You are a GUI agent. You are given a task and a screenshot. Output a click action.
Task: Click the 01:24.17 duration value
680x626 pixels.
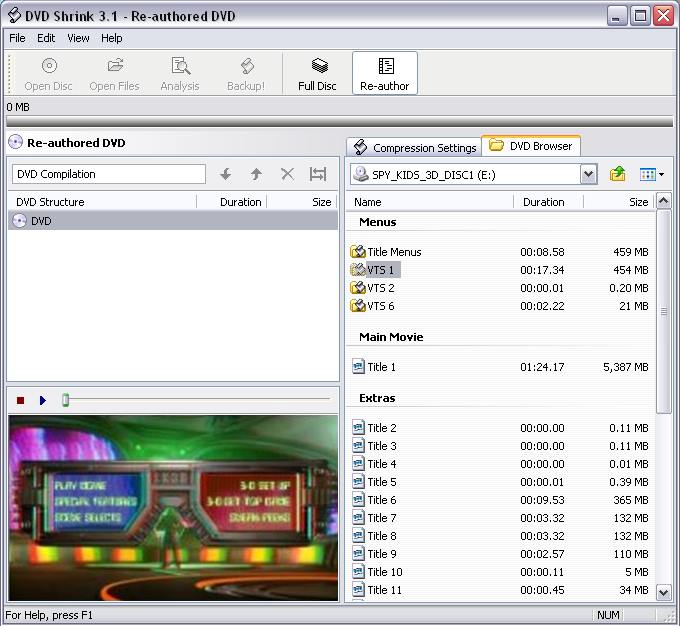542,367
